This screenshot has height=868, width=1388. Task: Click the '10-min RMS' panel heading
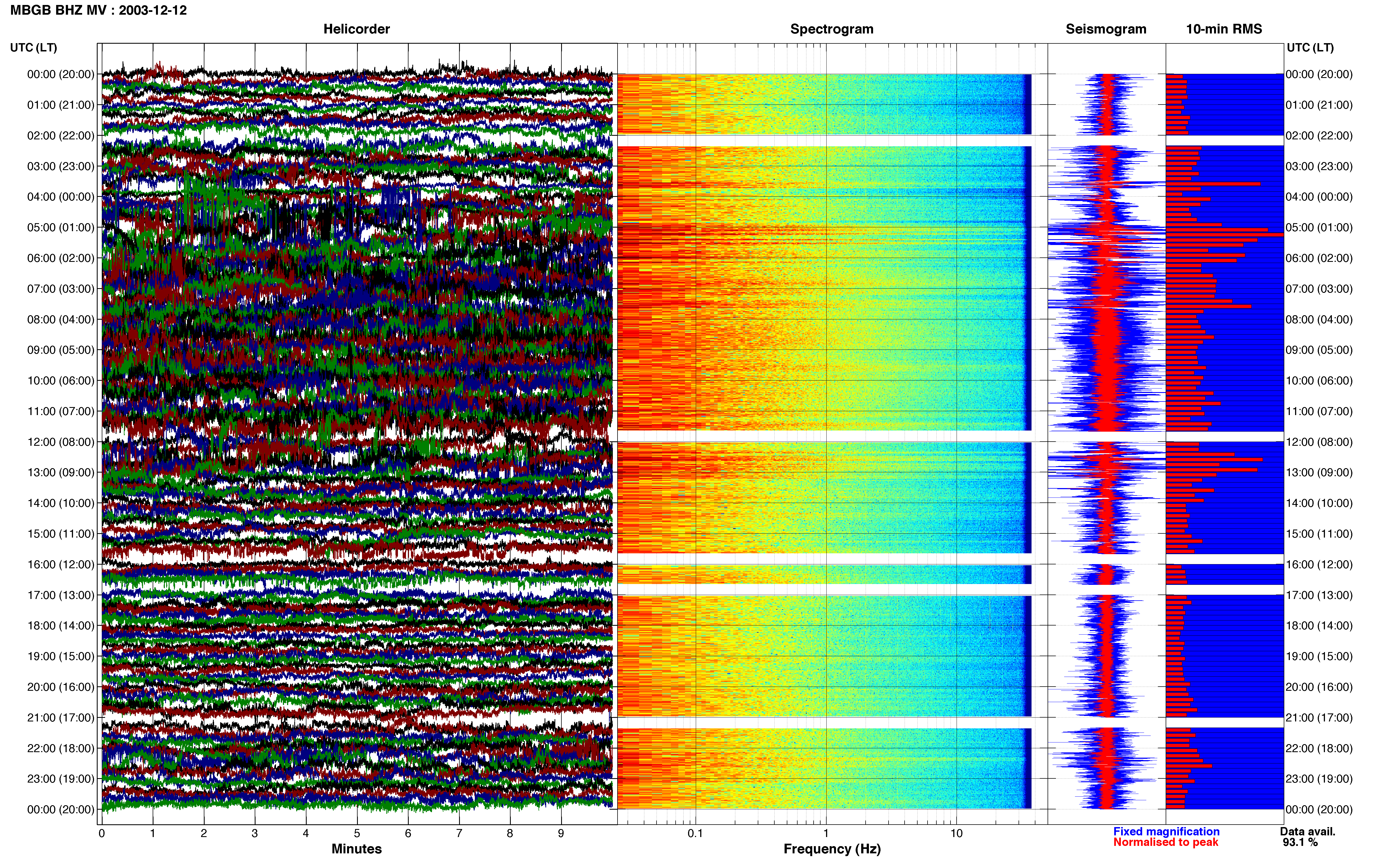click(x=1224, y=29)
